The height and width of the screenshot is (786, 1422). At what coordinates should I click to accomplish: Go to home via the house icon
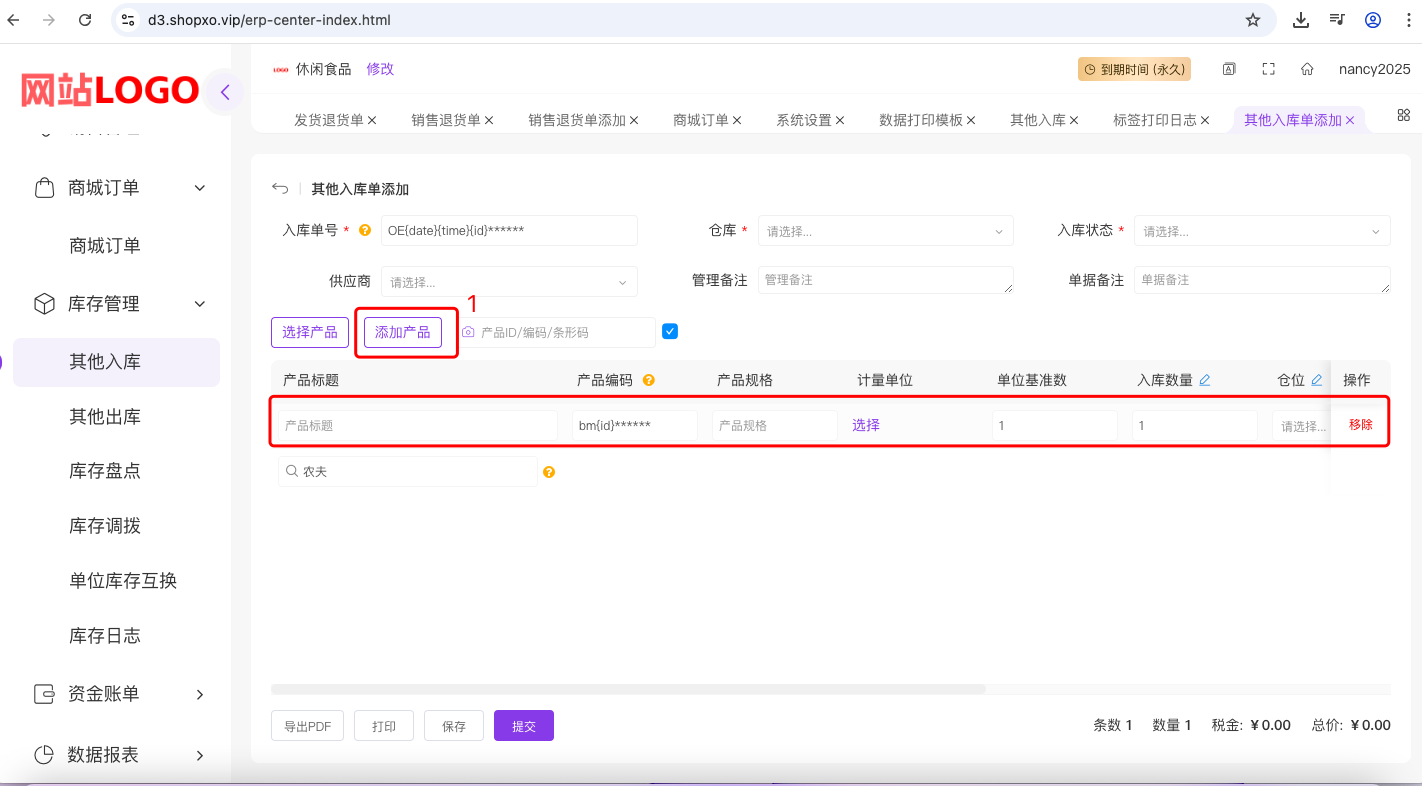point(1307,69)
